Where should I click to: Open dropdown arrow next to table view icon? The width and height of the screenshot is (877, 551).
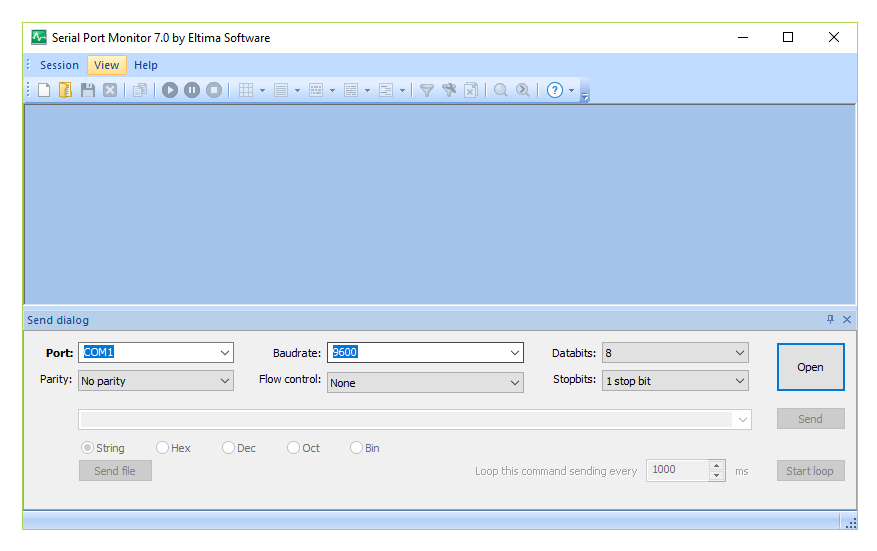tap(262, 91)
